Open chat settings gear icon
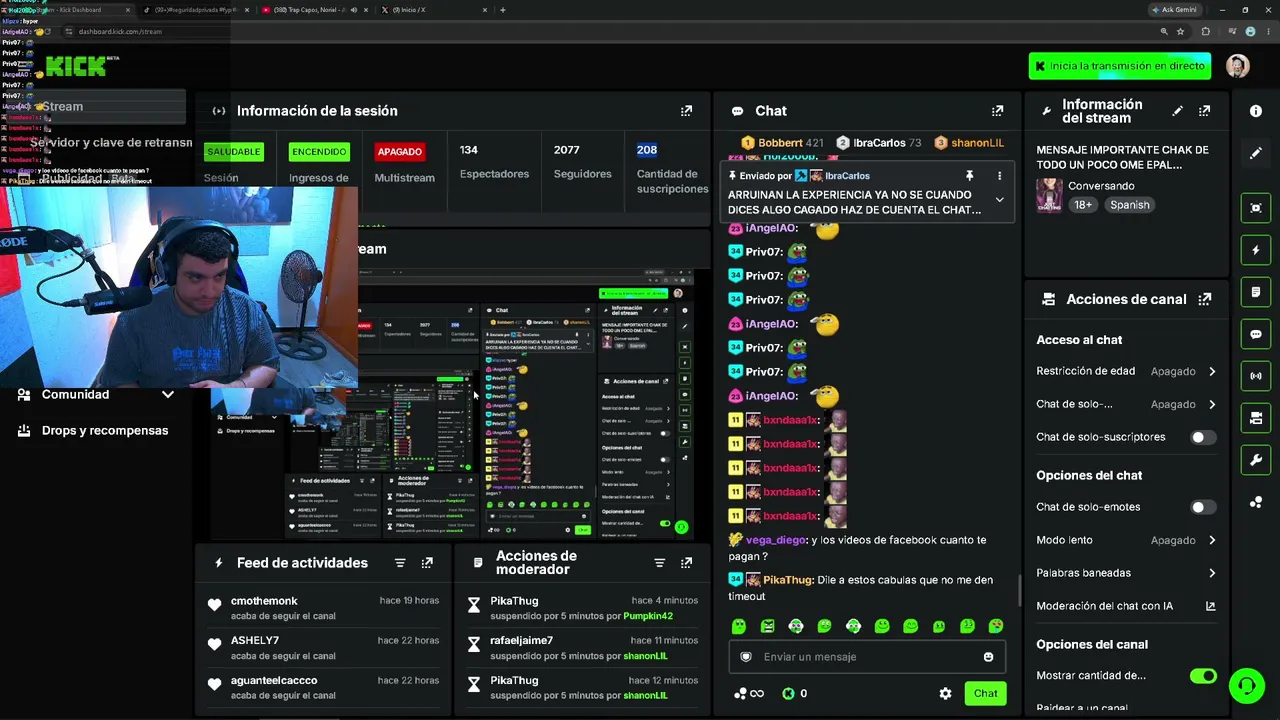 945,693
